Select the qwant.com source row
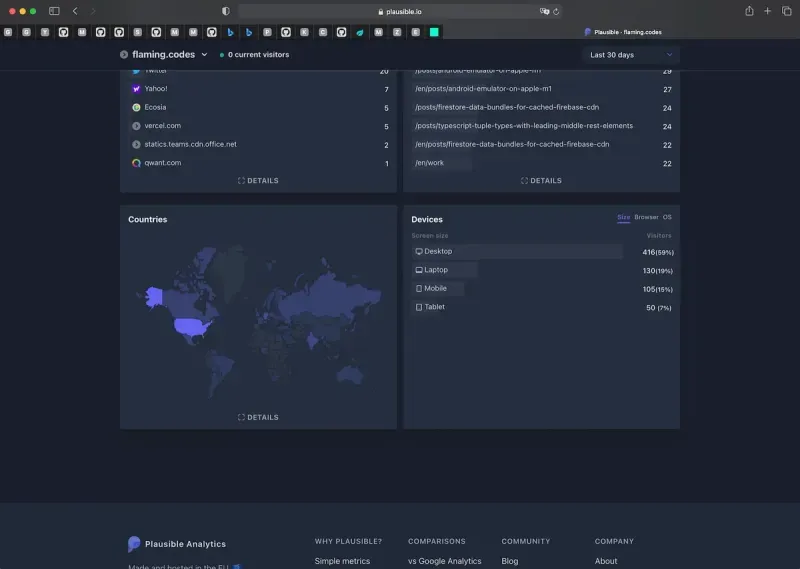Viewport: 800px width, 569px height. [259, 163]
